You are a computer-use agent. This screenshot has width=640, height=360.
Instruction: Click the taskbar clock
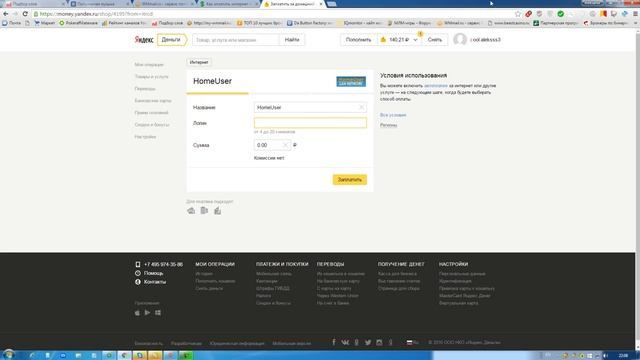(623, 356)
